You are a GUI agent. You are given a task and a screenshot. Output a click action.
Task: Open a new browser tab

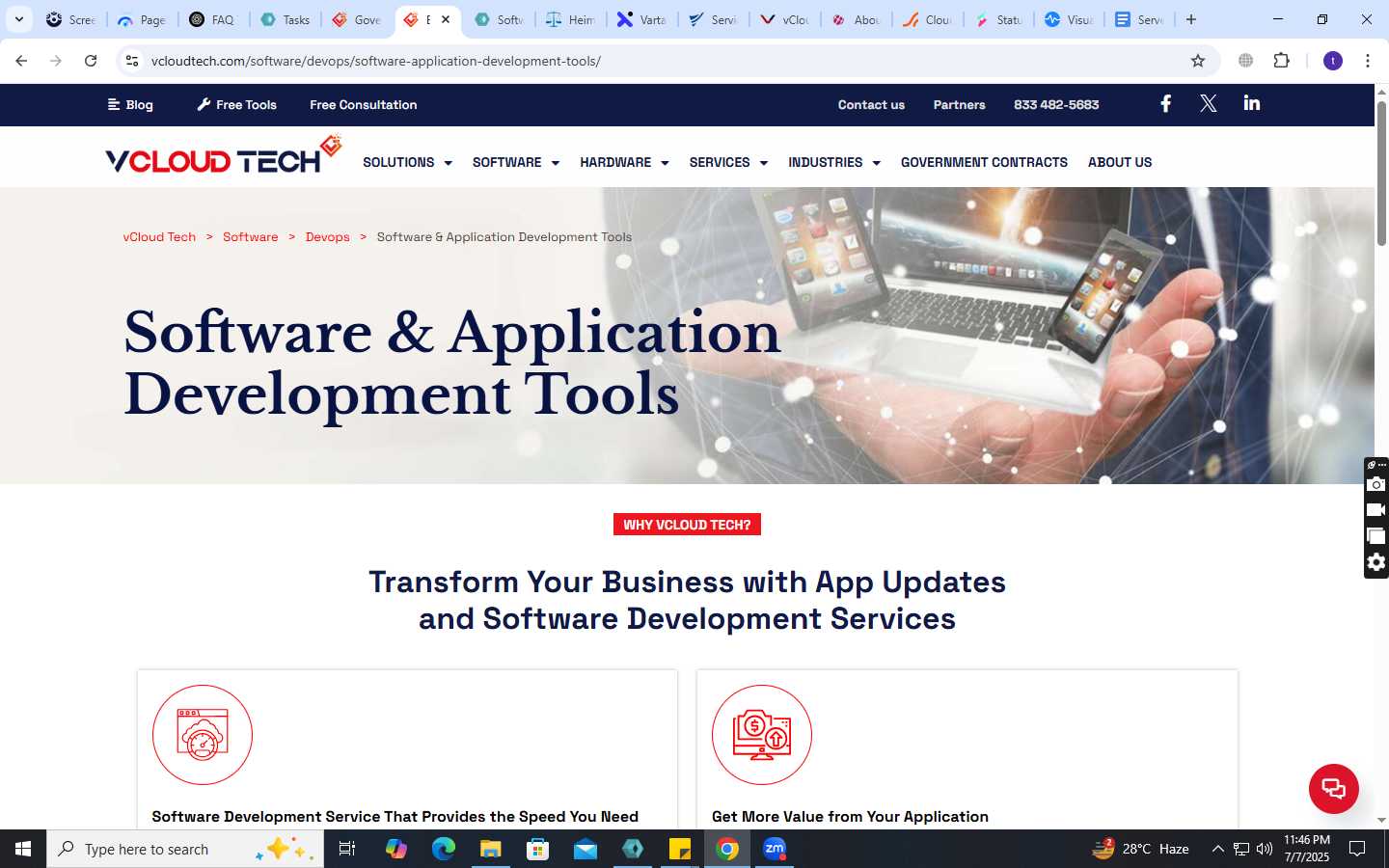click(1191, 19)
